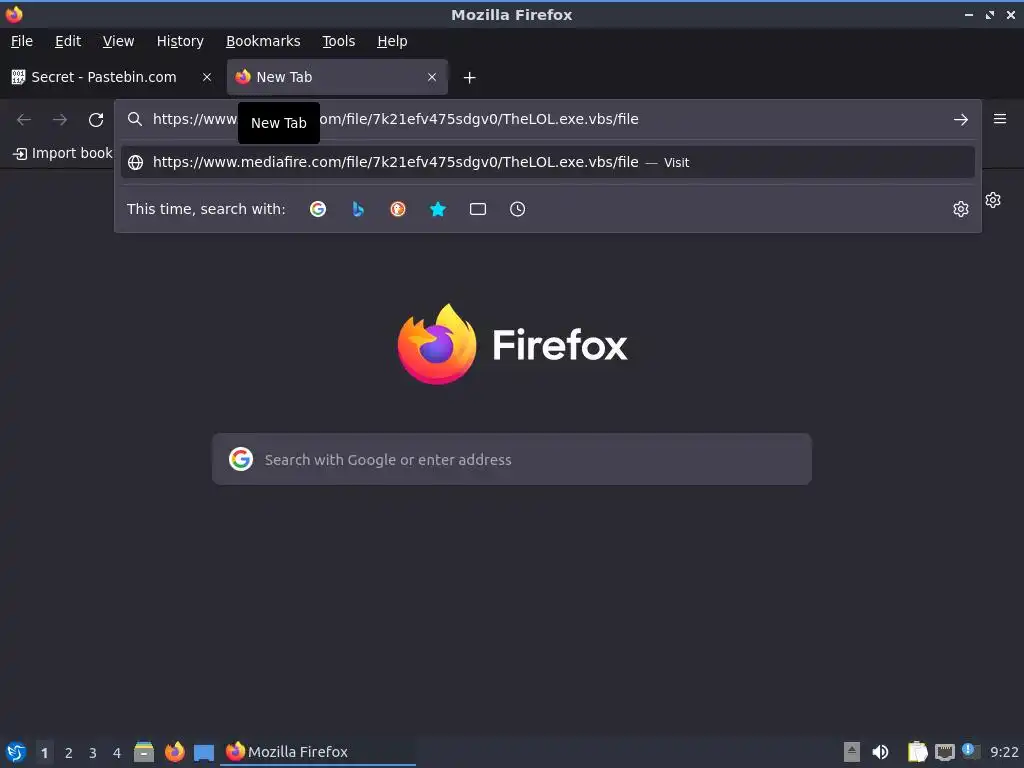
Task: Open the Firefox hamburger menu
Action: click(x=1000, y=119)
